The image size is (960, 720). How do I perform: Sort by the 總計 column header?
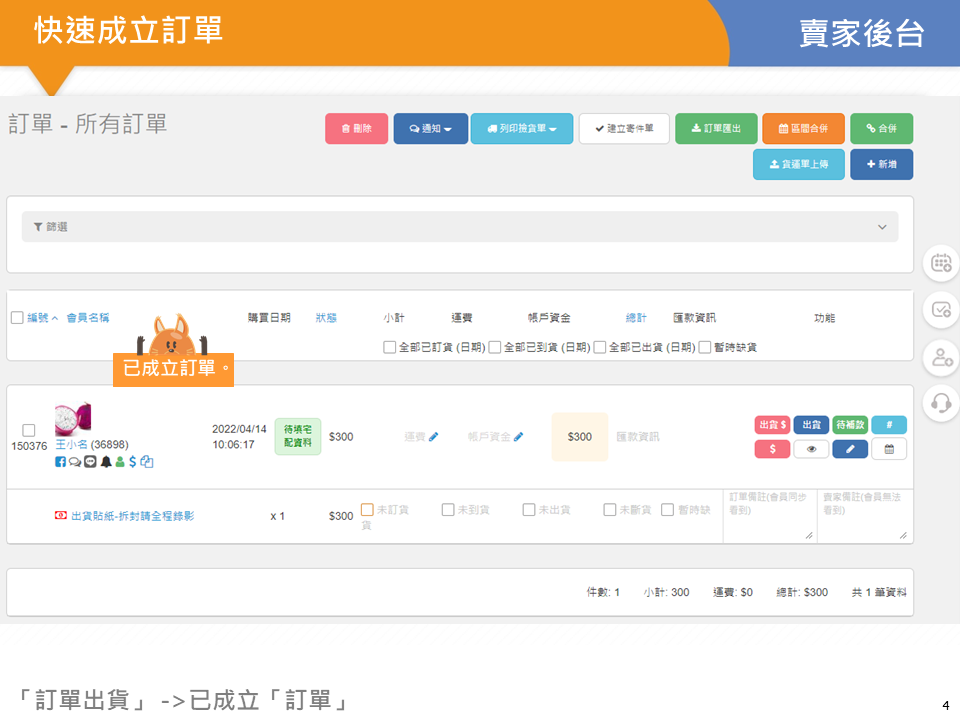point(636,318)
